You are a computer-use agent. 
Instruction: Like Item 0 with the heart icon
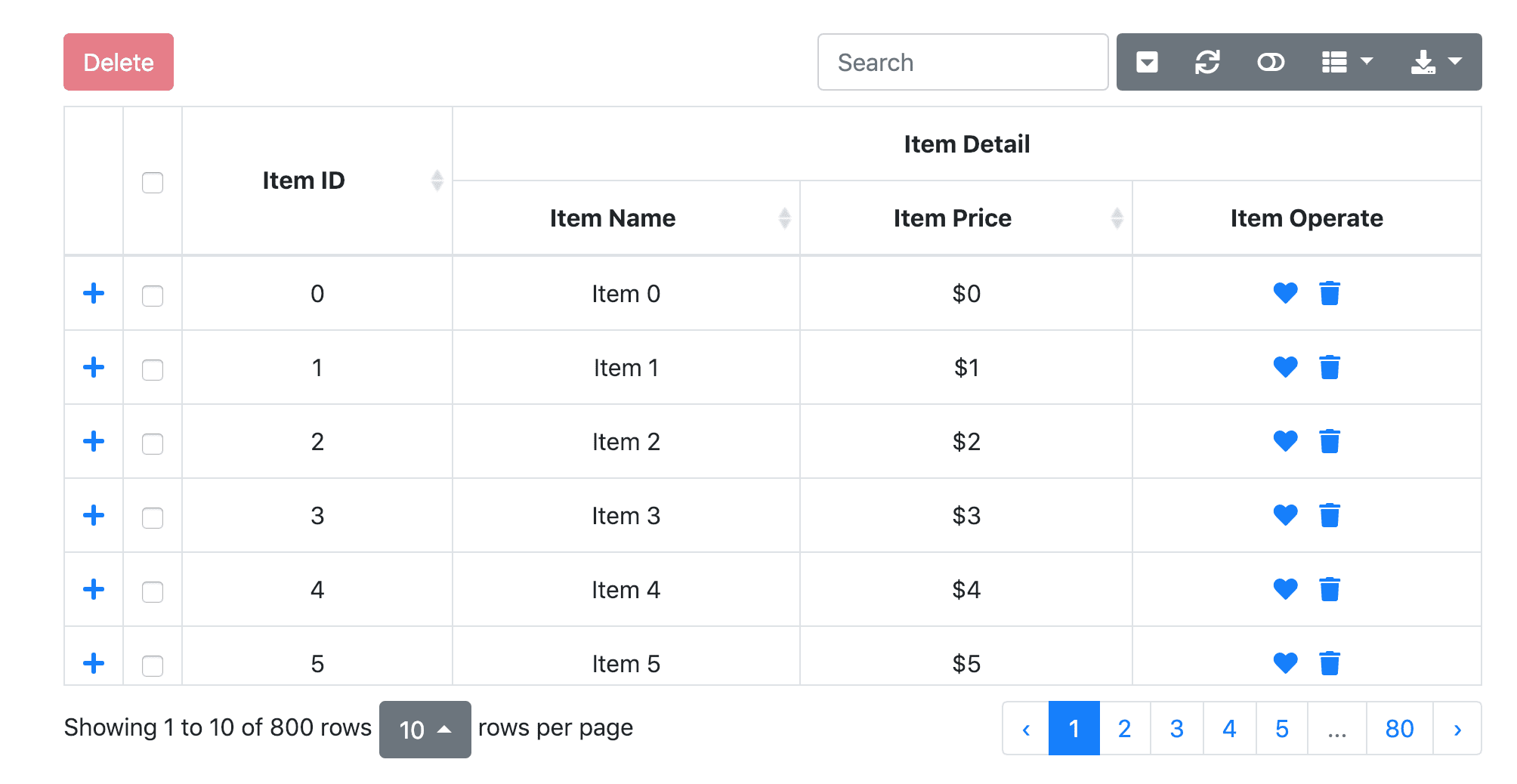pyautogui.click(x=1285, y=293)
